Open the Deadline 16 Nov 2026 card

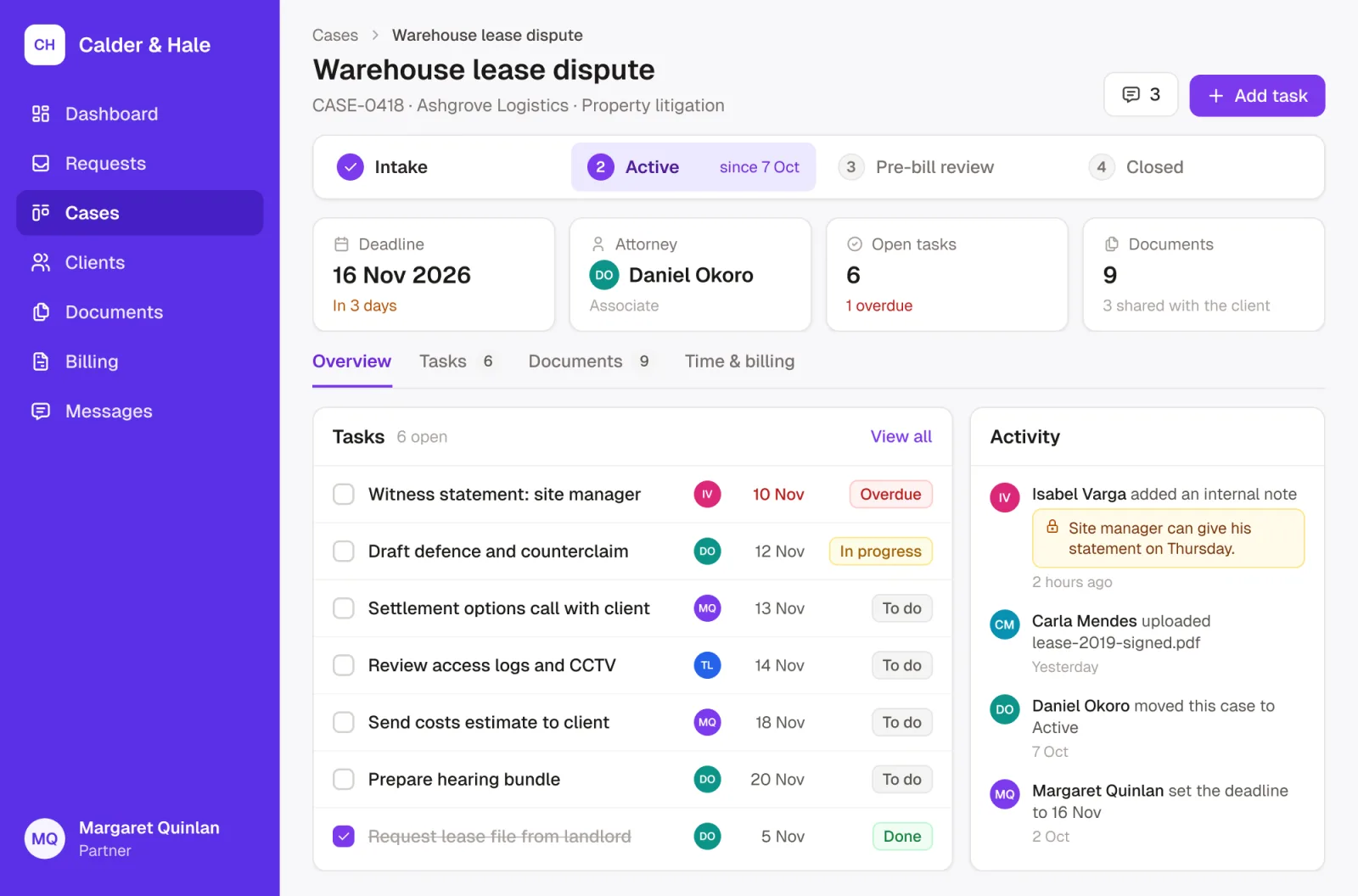coord(434,275)
